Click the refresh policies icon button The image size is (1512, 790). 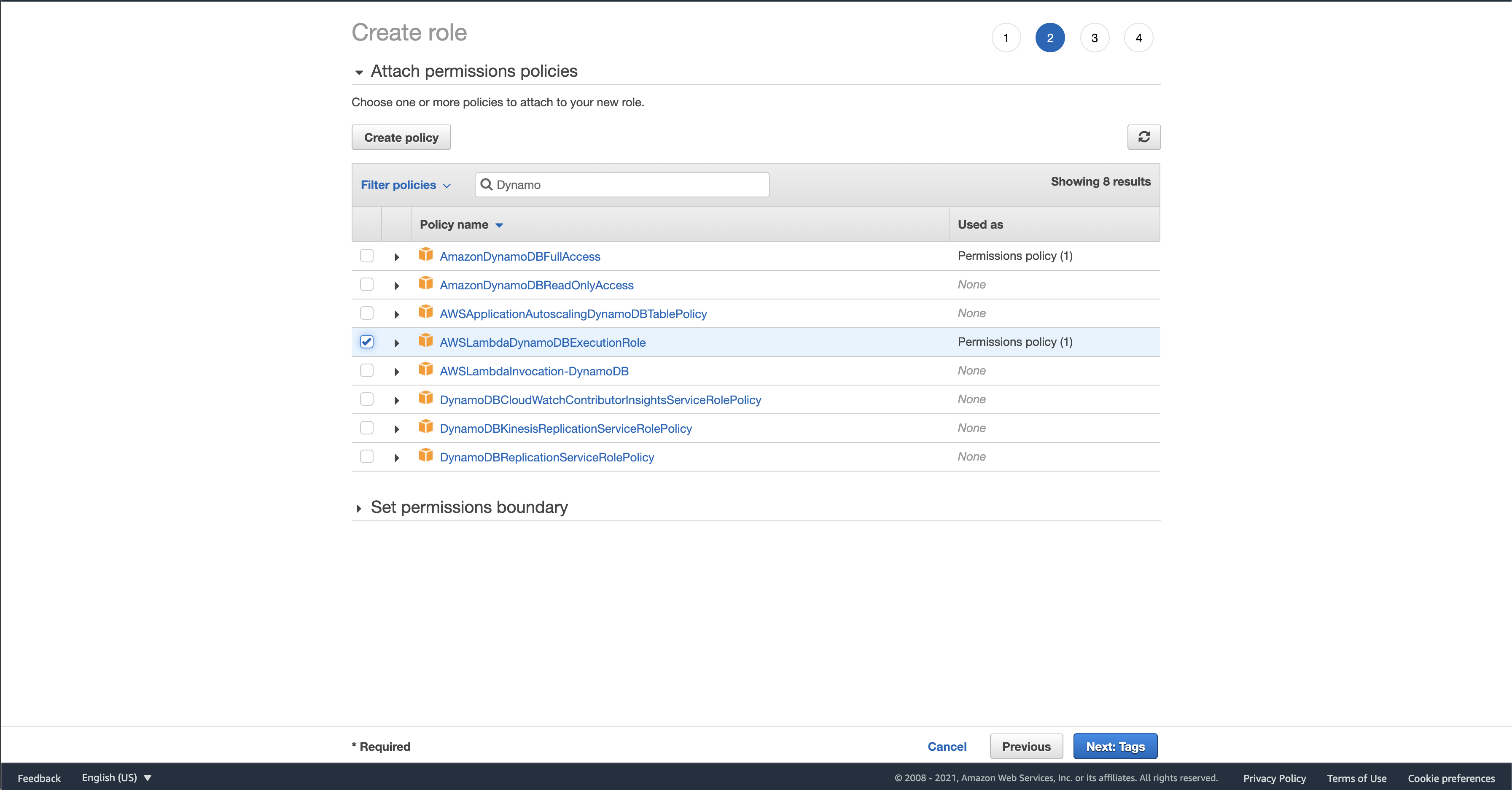(1143, 137)
